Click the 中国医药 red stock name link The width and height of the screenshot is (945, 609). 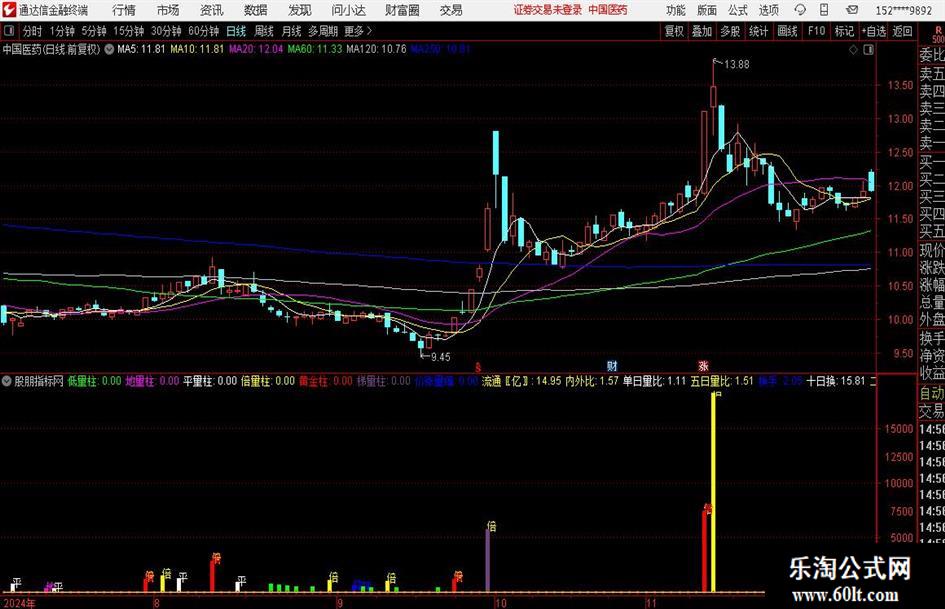[608, 10]
